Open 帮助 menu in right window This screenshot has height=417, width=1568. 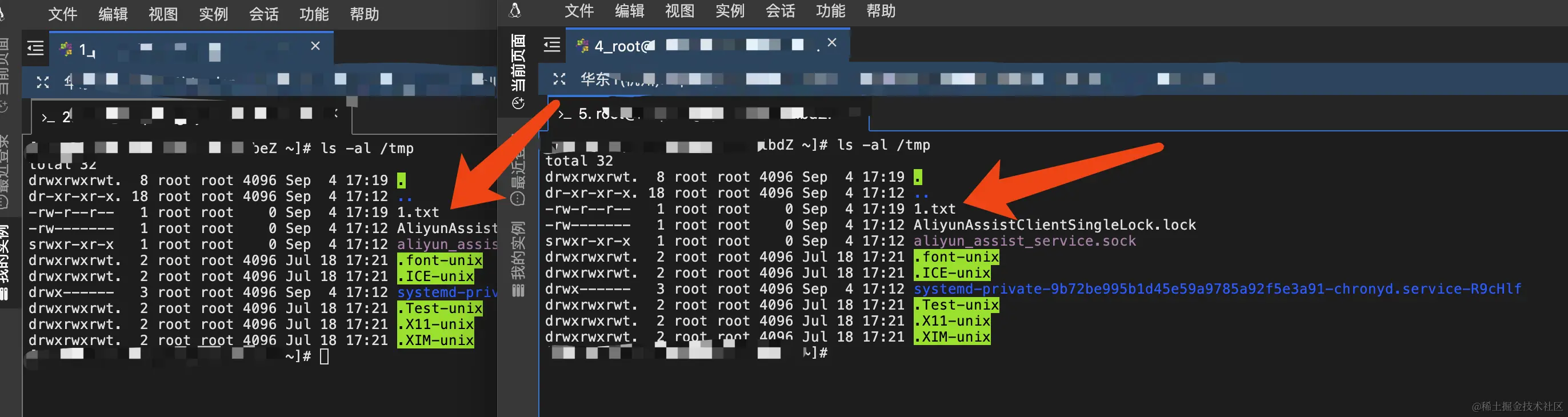(881, 11)
